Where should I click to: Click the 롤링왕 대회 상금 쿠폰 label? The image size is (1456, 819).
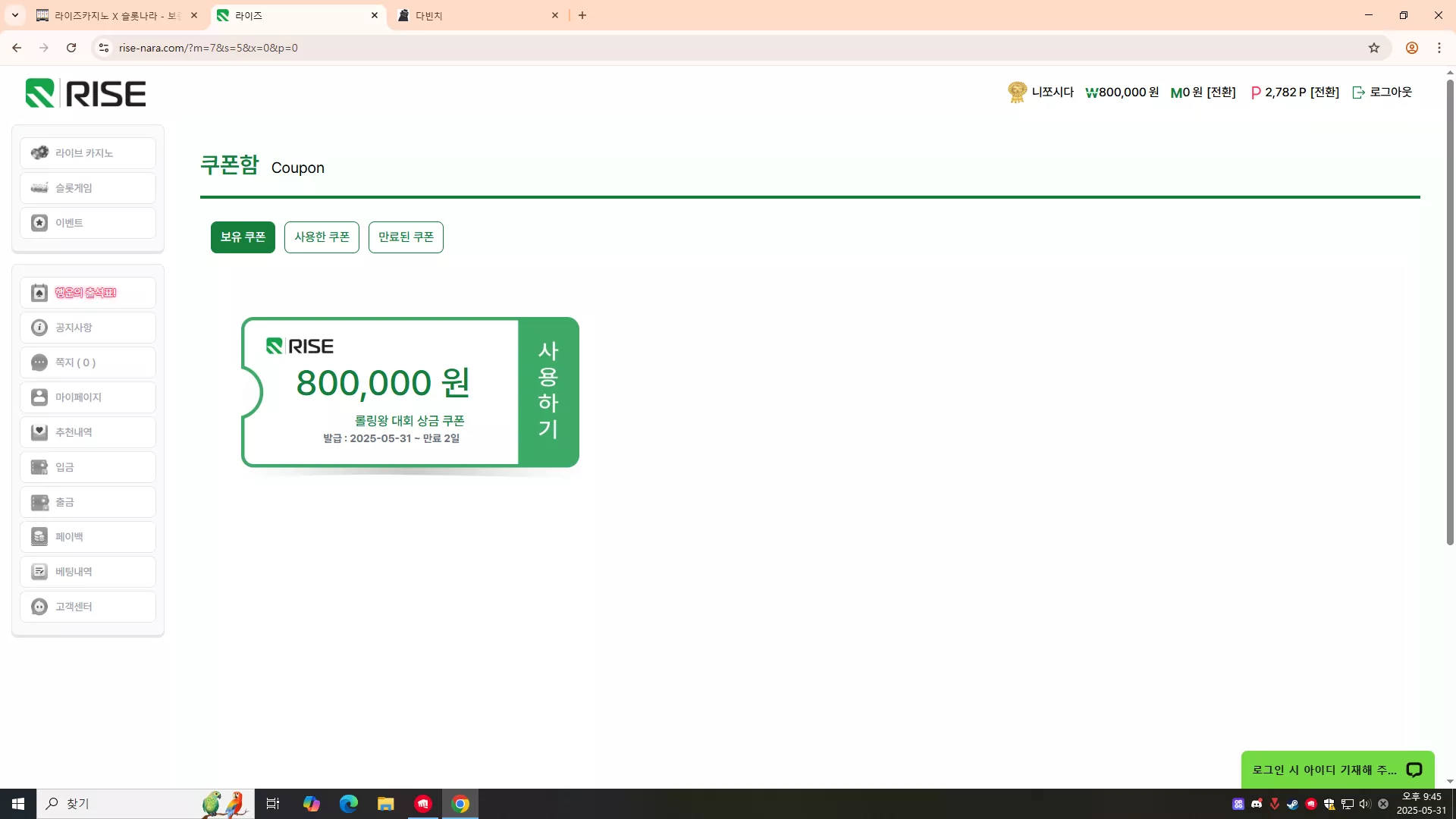pos(409,421)
